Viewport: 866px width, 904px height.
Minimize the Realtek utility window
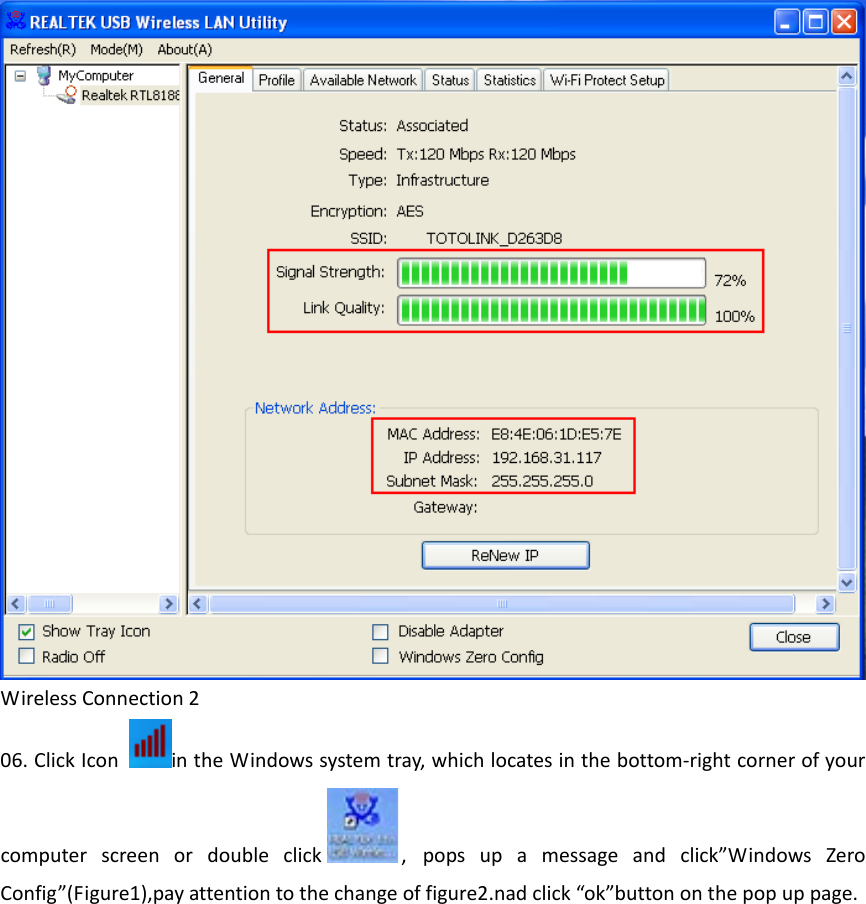(786, 22)
